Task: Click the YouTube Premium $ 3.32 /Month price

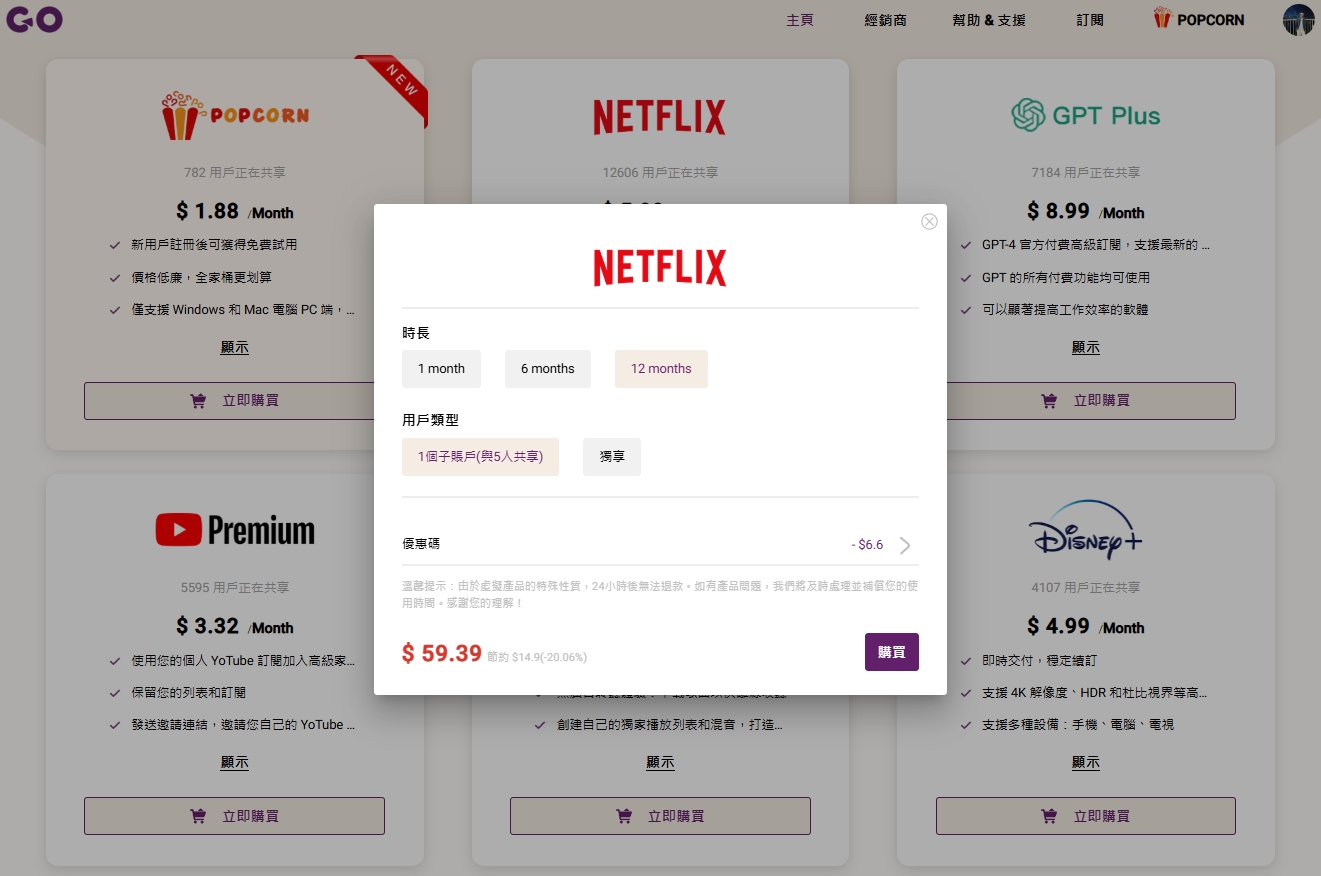Action: pyautogui.click(x=235, y=626)
